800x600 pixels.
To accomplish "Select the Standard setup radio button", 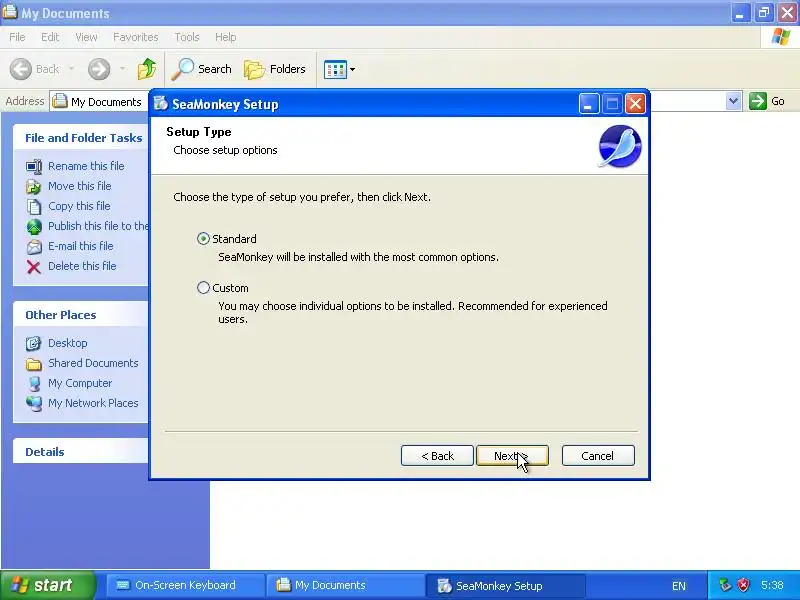I will point(203,239).
